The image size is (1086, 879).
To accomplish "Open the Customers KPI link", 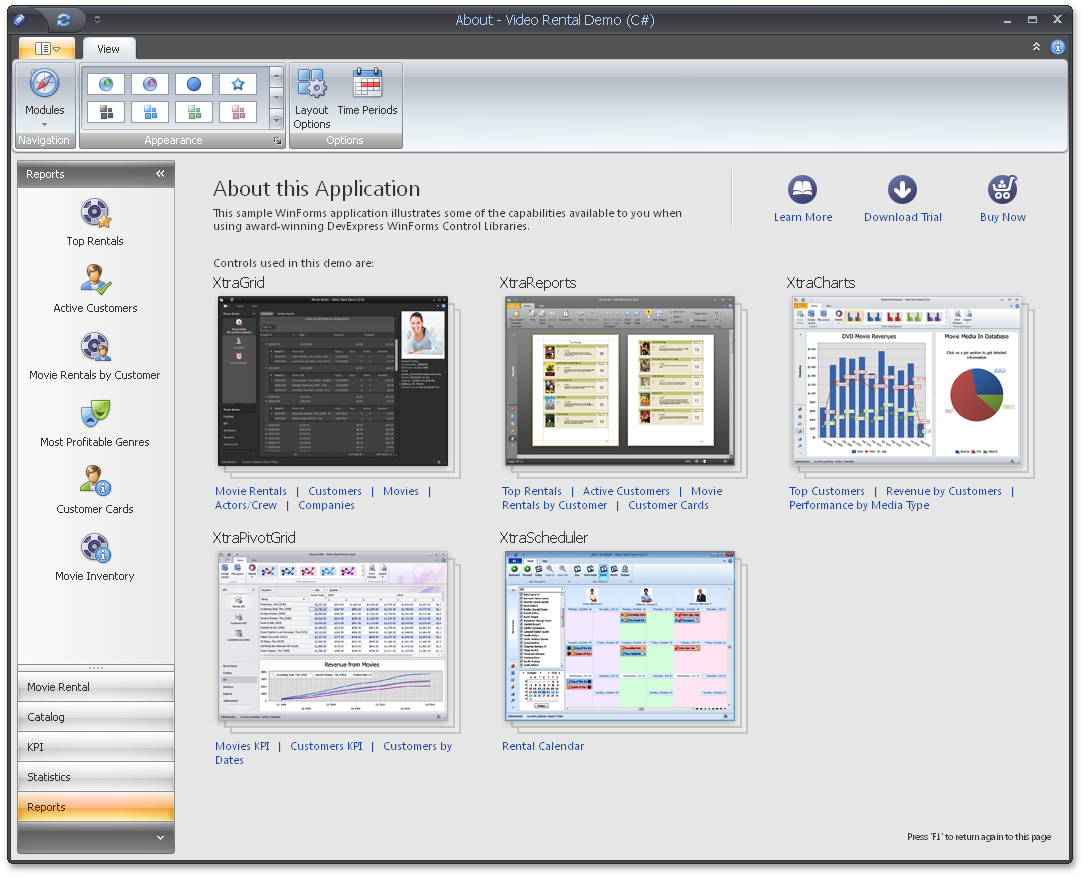I will tap(326, 746).
